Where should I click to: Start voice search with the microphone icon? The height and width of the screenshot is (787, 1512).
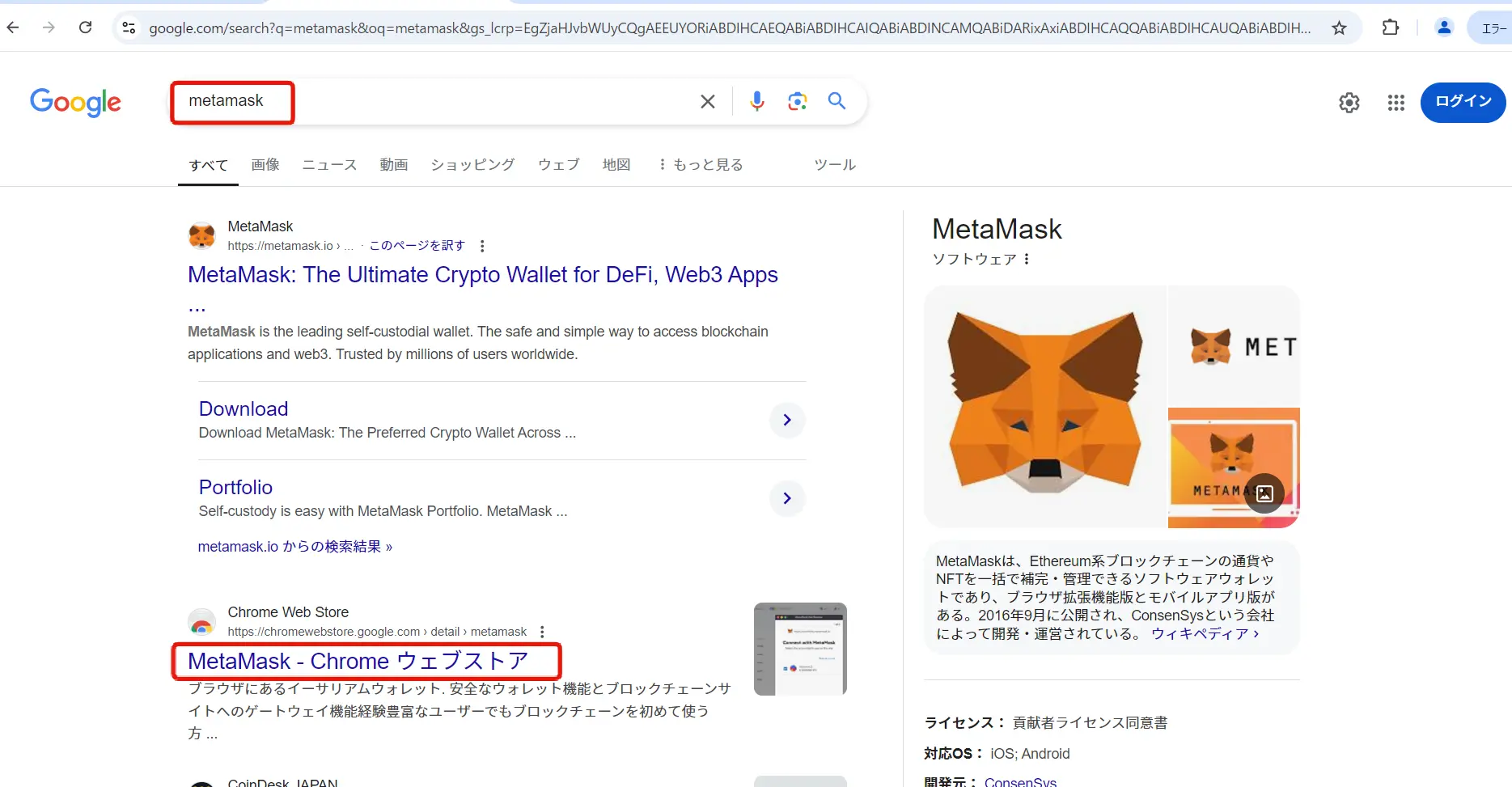(756, 101)
